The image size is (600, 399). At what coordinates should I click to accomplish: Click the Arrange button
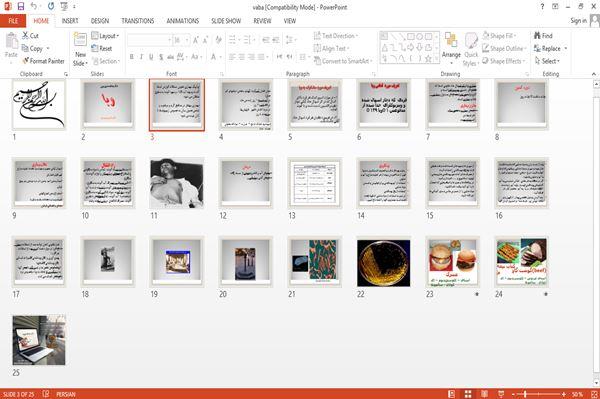click(x=451, y=48)
